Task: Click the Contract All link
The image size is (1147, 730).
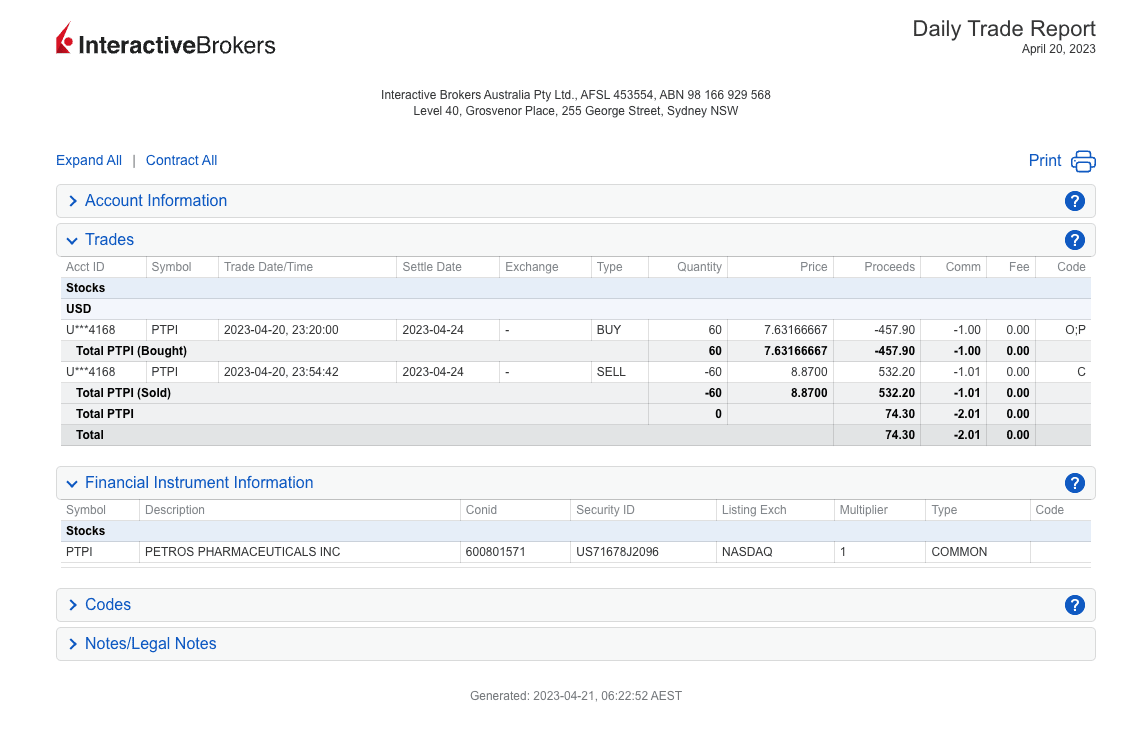Action: [181, 161]
